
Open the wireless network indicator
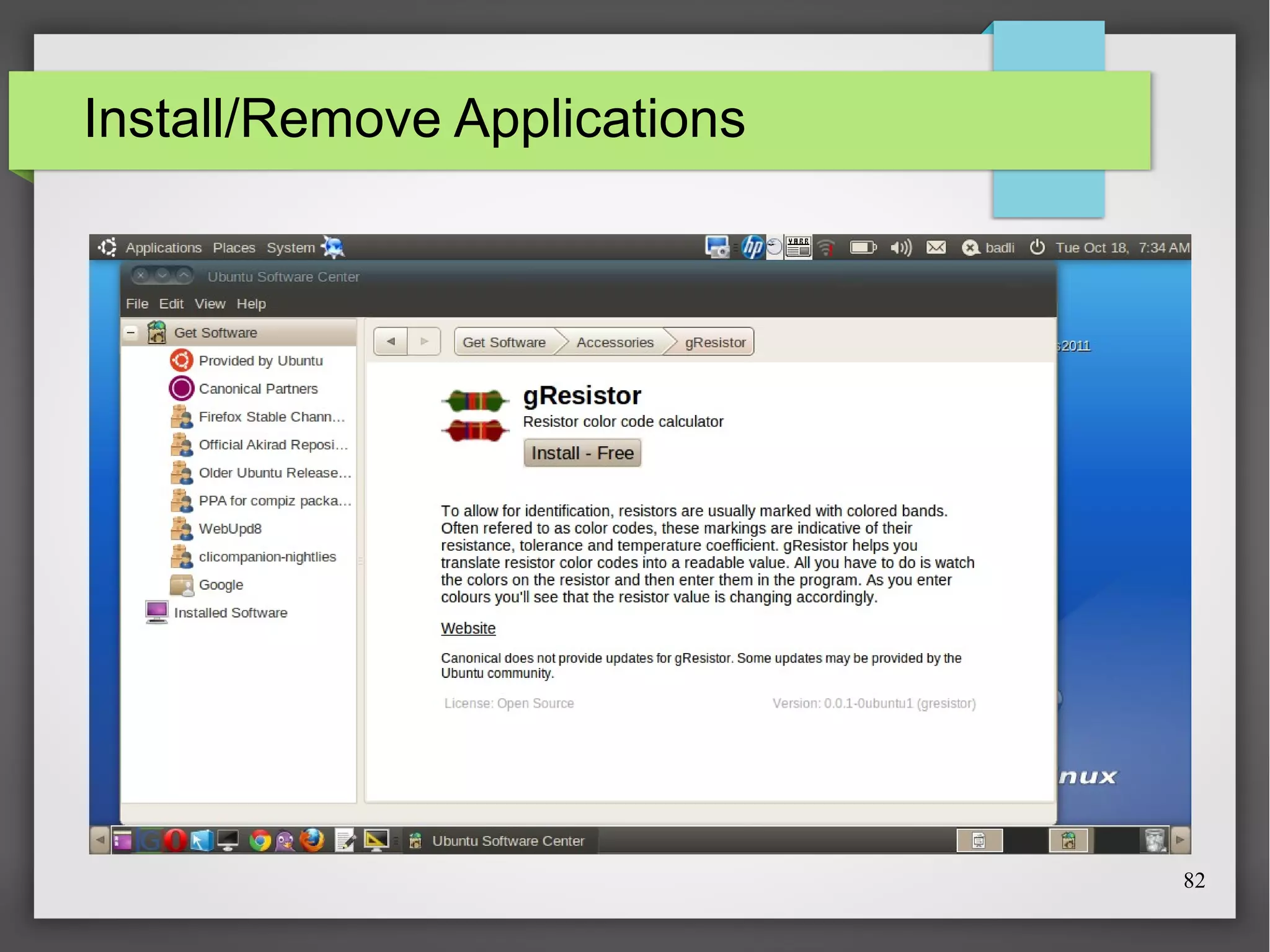tap(826, 248)
